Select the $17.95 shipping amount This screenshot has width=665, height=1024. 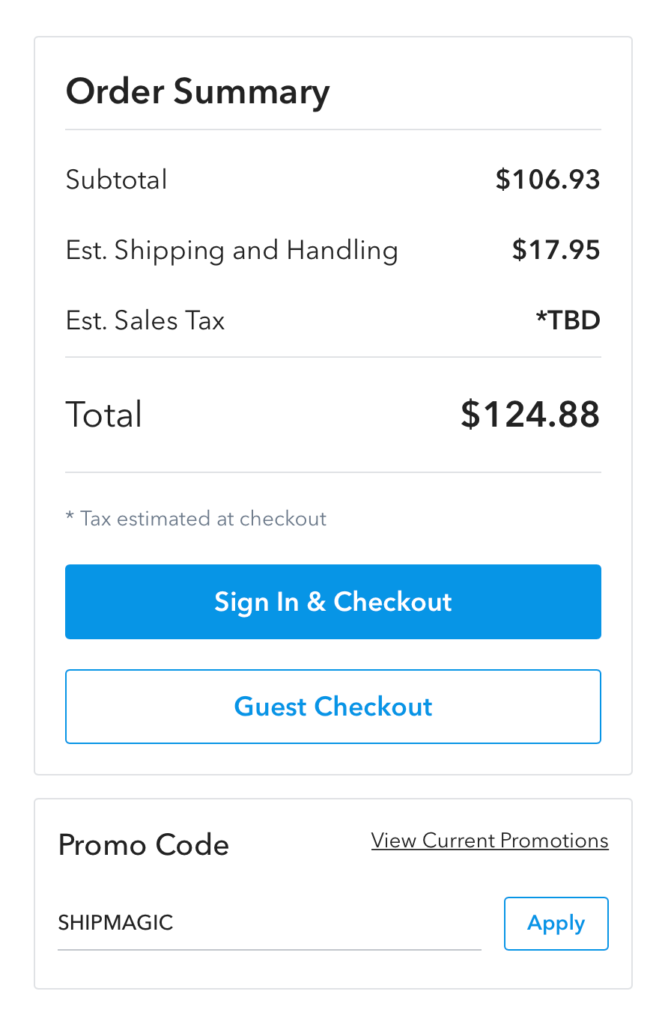tap(556, 250)
